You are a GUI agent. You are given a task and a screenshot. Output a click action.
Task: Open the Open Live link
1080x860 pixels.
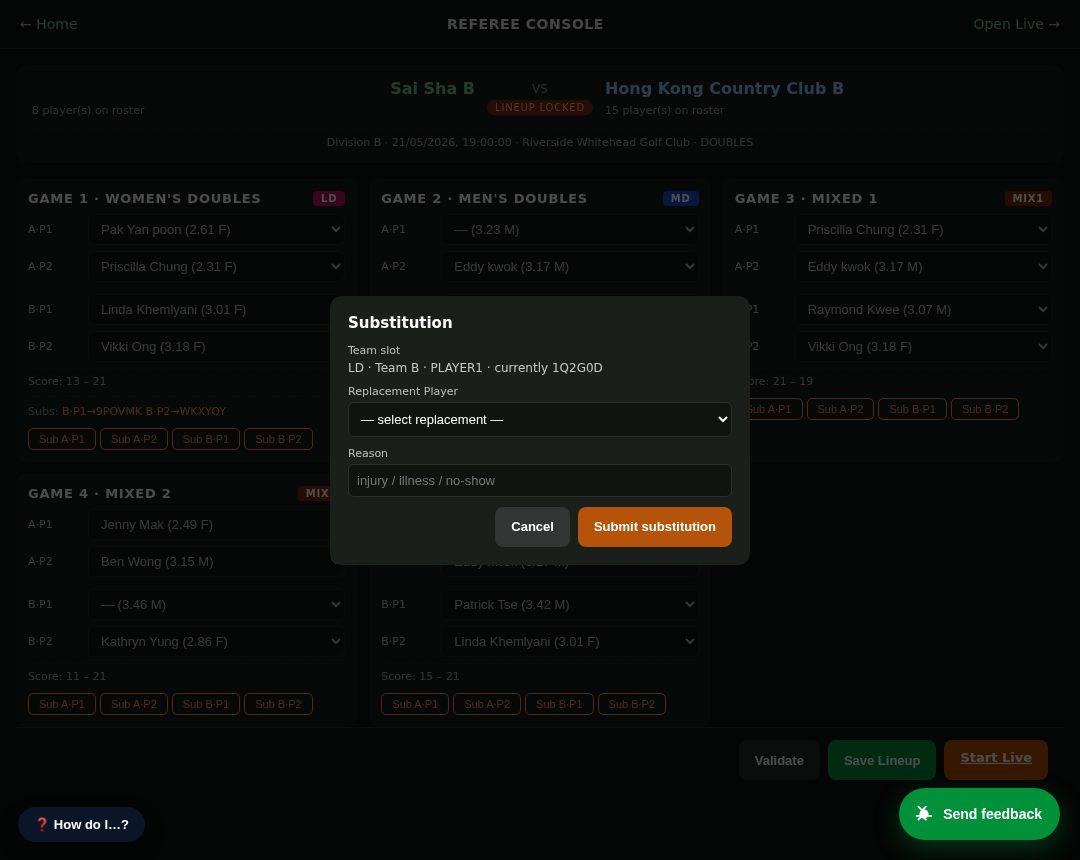(1016, 24)
